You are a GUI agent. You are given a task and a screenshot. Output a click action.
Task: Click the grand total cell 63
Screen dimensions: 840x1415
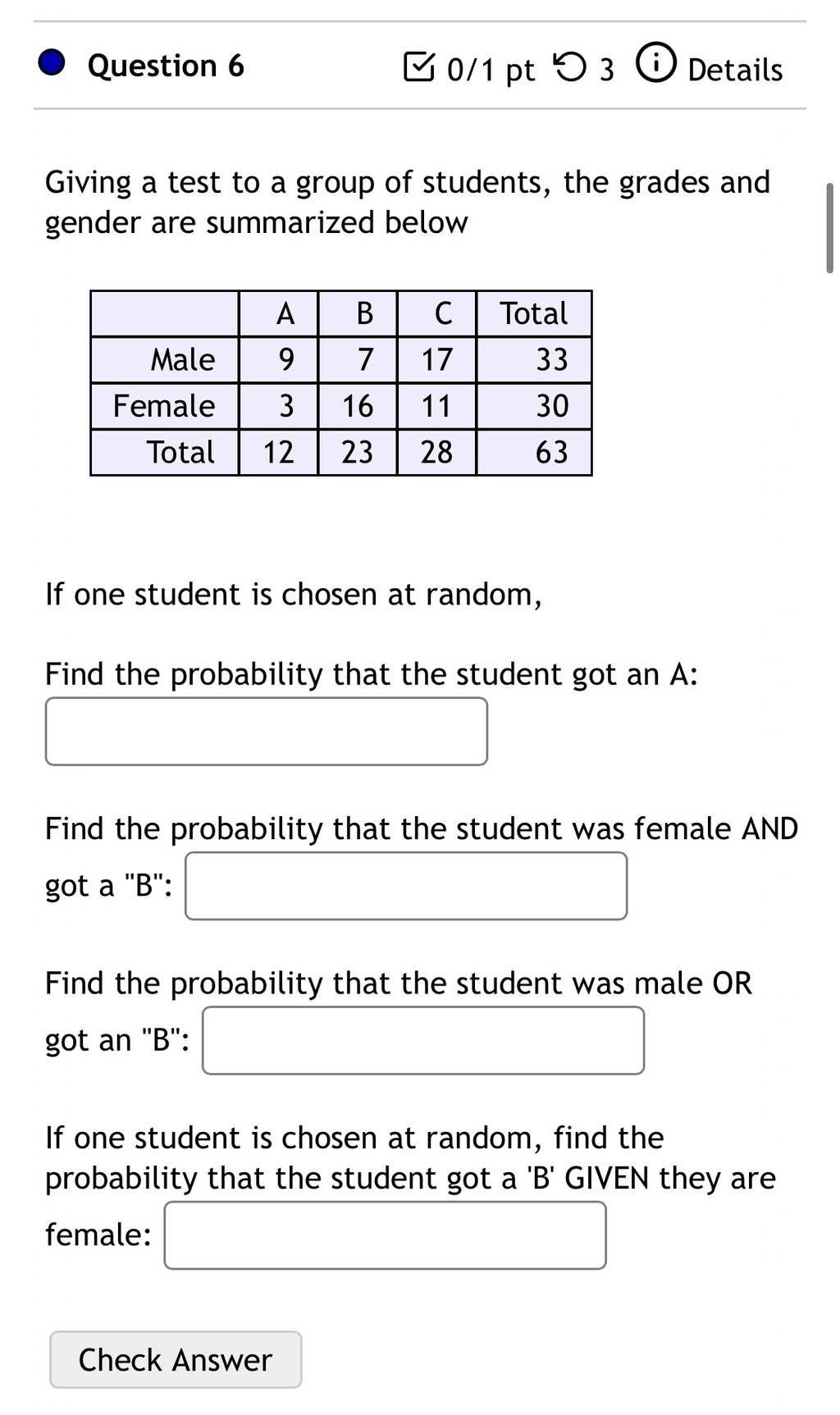tap(534, 452)
